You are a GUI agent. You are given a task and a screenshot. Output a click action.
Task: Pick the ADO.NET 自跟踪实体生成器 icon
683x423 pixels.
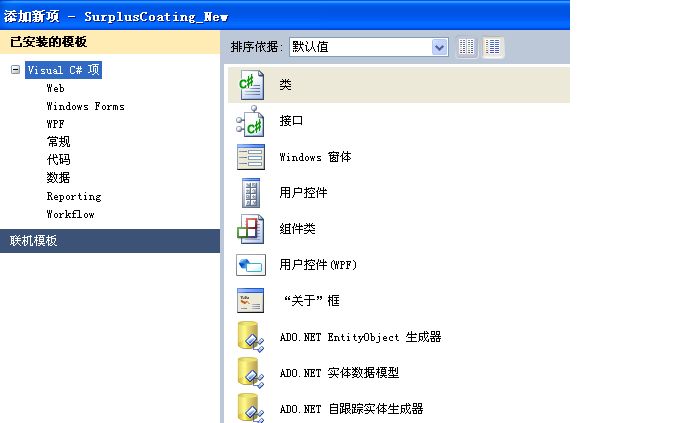[x=250, y=408]
